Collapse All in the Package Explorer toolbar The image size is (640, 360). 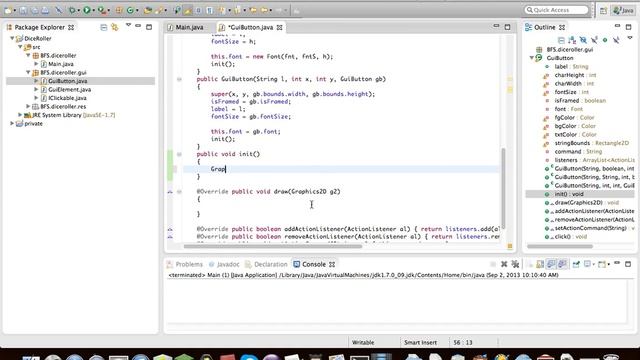click(104, 27)
